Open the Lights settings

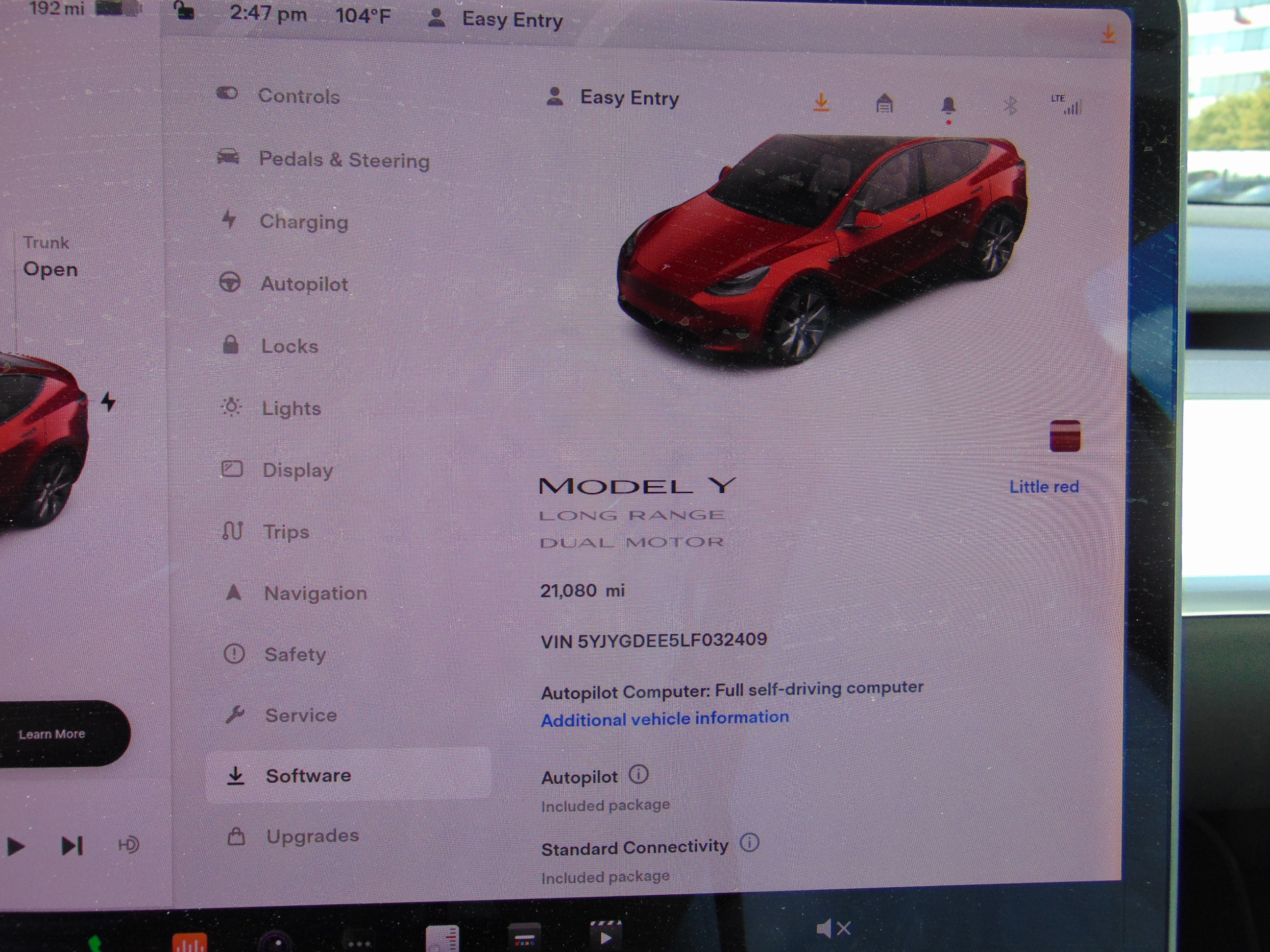point(271,408)
